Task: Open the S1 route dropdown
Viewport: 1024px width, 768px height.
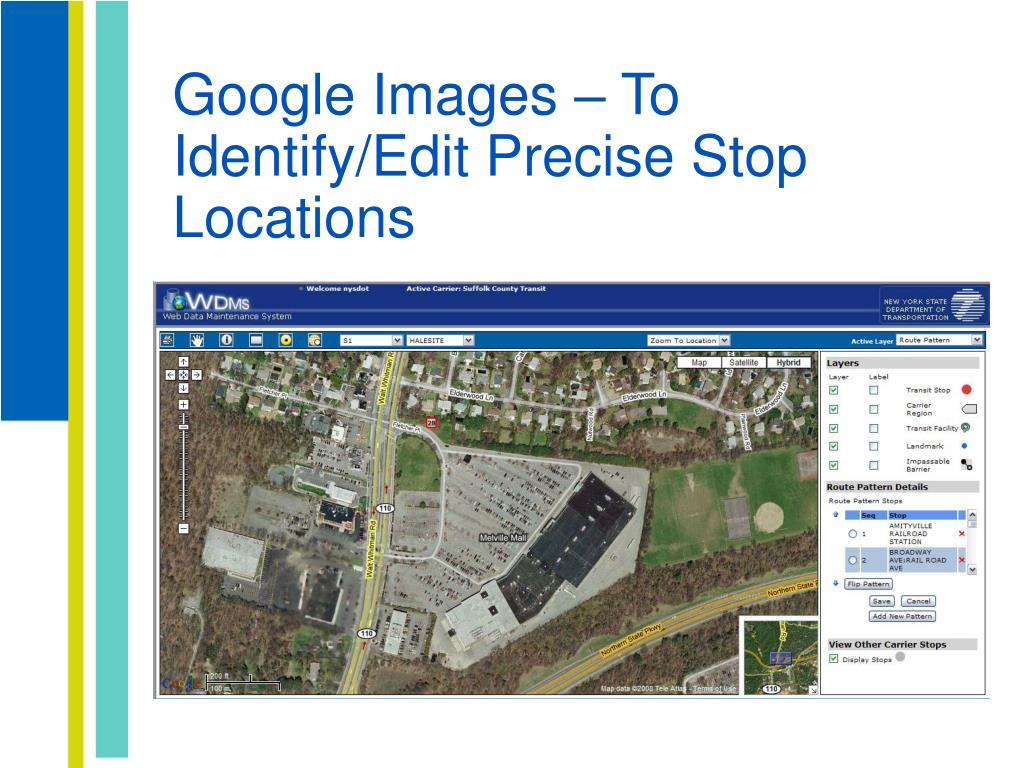Action: (x=371, y=340)
